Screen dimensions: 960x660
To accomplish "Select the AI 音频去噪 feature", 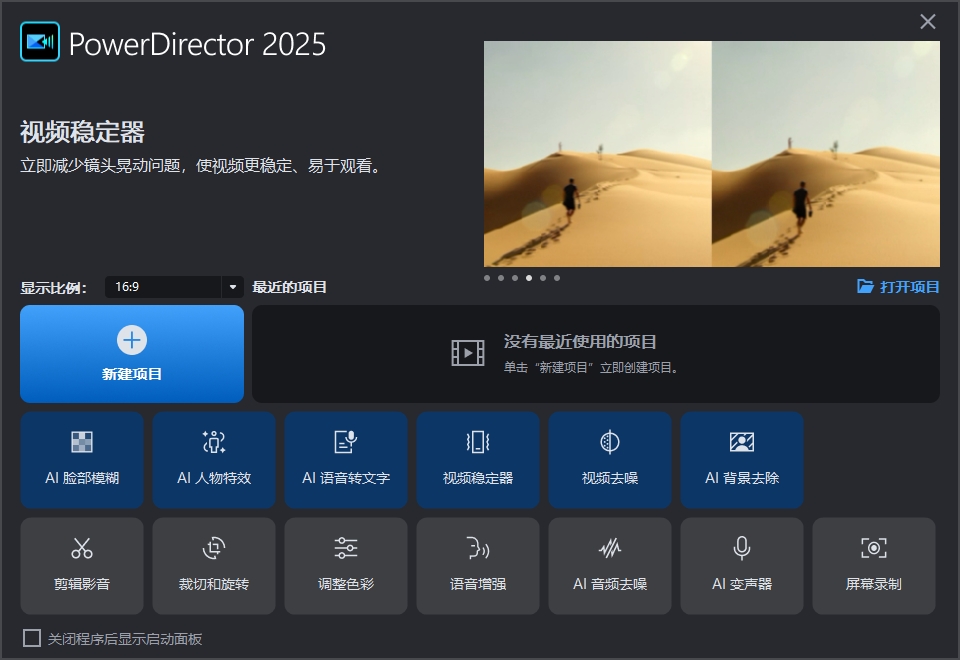I will pyautogui.click(x=610, y=566).
